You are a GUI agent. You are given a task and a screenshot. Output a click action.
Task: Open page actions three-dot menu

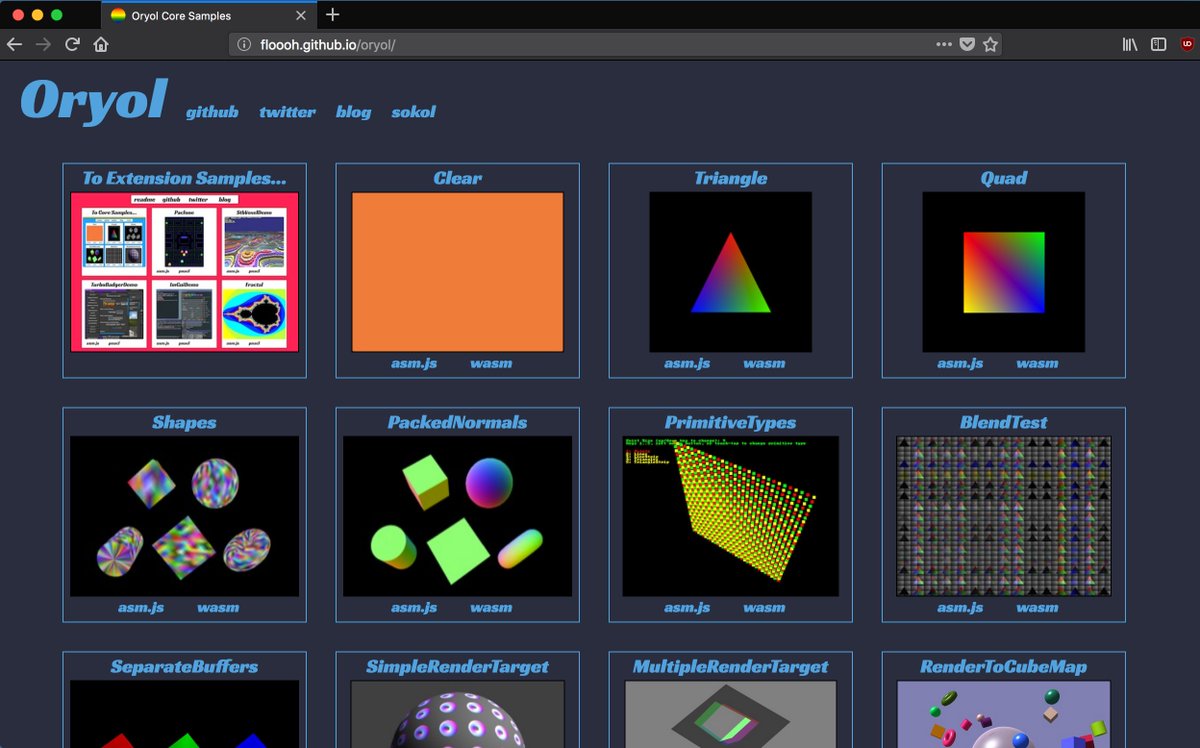coord(944,44)
